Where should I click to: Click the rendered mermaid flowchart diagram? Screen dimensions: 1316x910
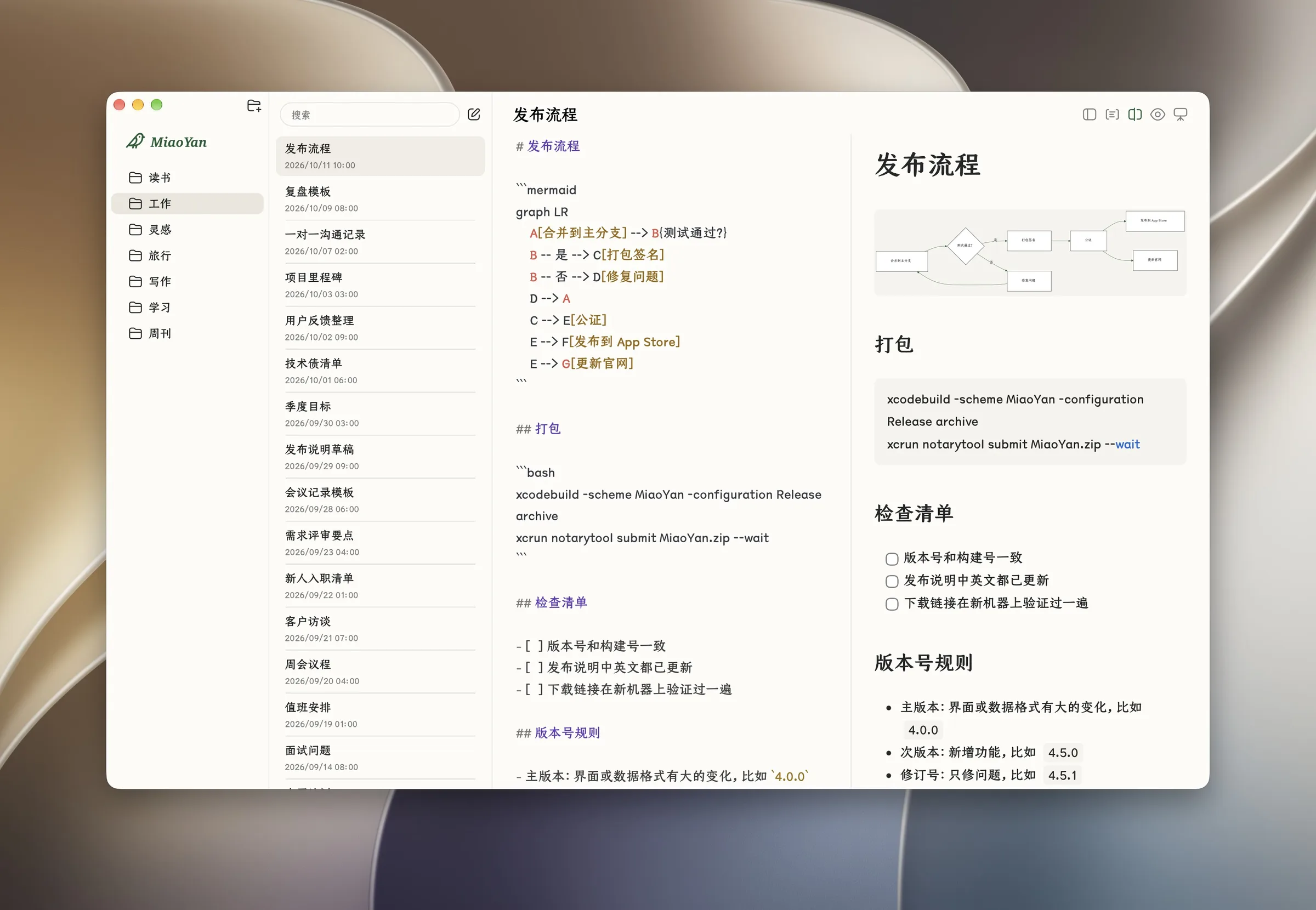(x=1030, y=253)
